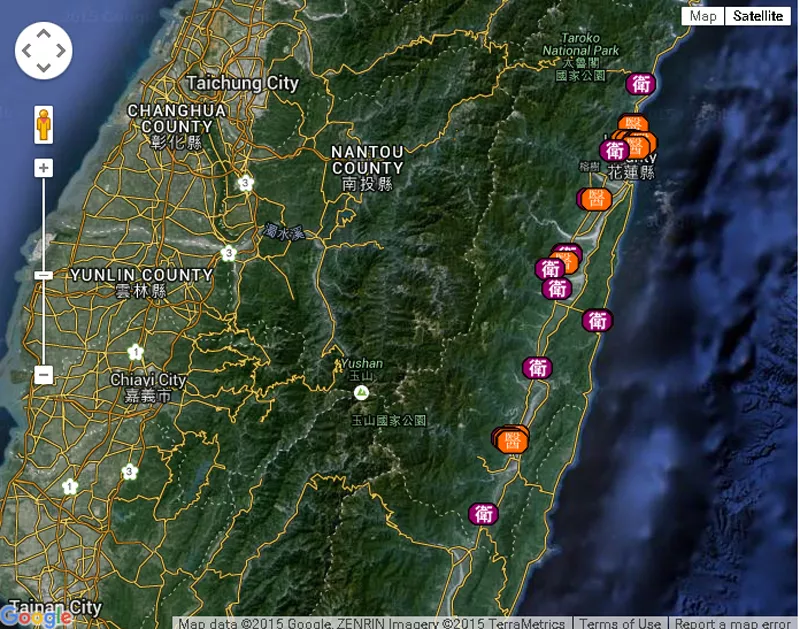Pan the map left with the left arrow
Image resolution: width=800 pixels, height=629 pixels.
27,51
